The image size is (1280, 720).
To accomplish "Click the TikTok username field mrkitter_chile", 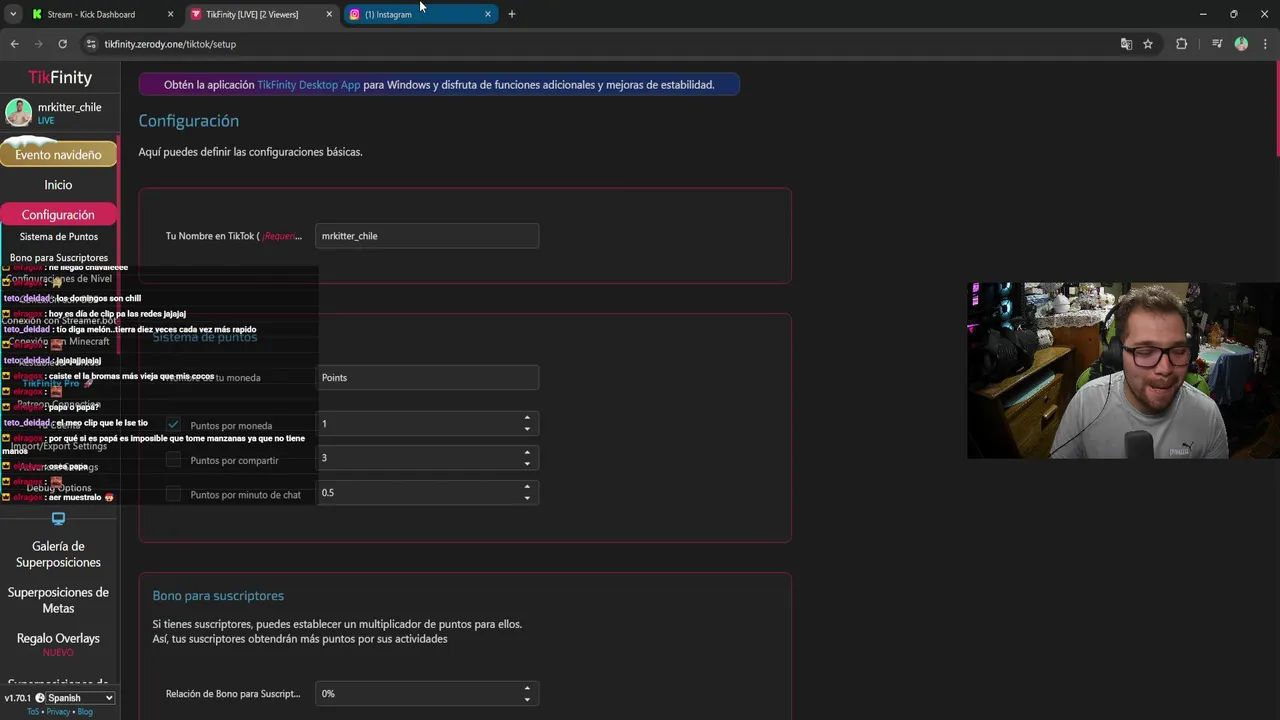I will coord(427,236).
